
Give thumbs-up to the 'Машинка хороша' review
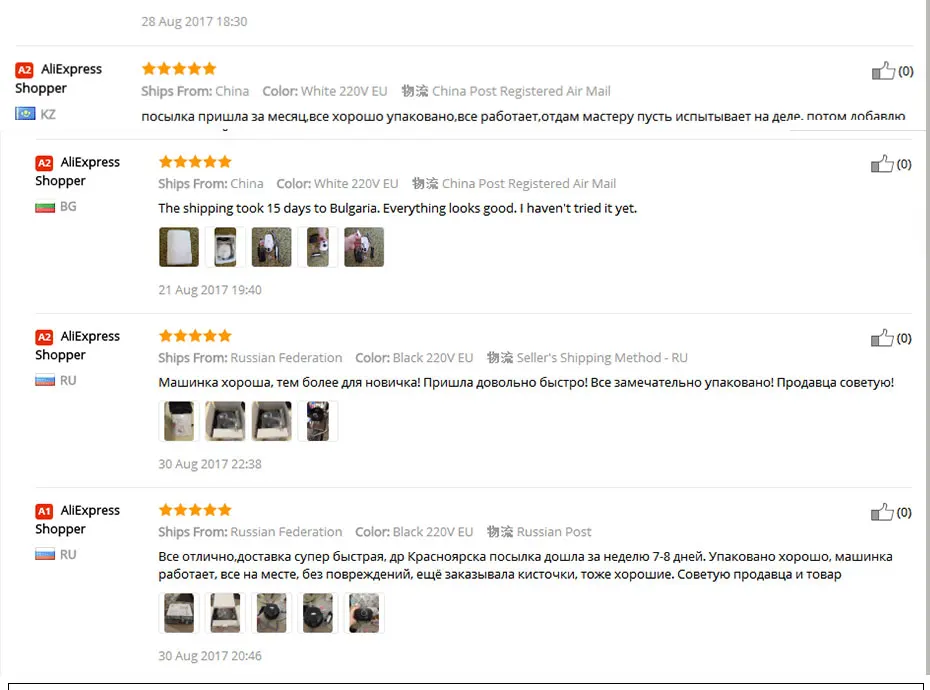(882, 338)
